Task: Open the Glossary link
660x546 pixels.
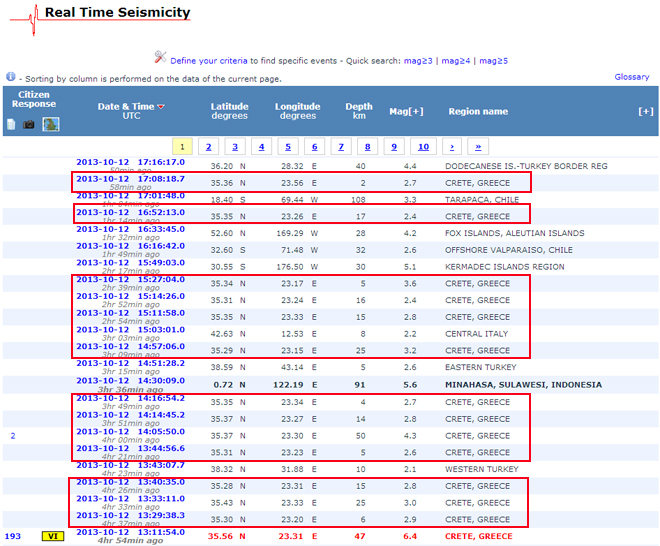Action: click(x=631, y=77)
